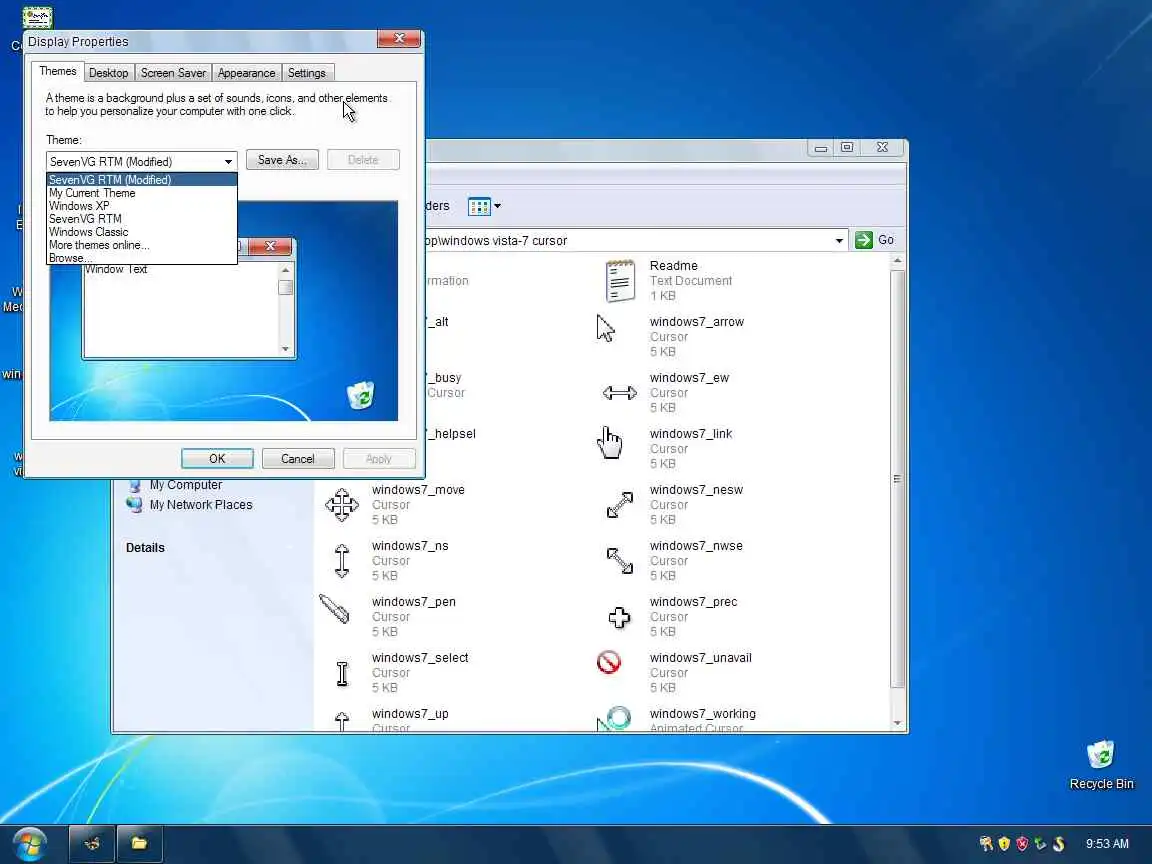1152x864 pixels.
Task: Select the windows7_select I-beam icon
Action: (342, 673)
